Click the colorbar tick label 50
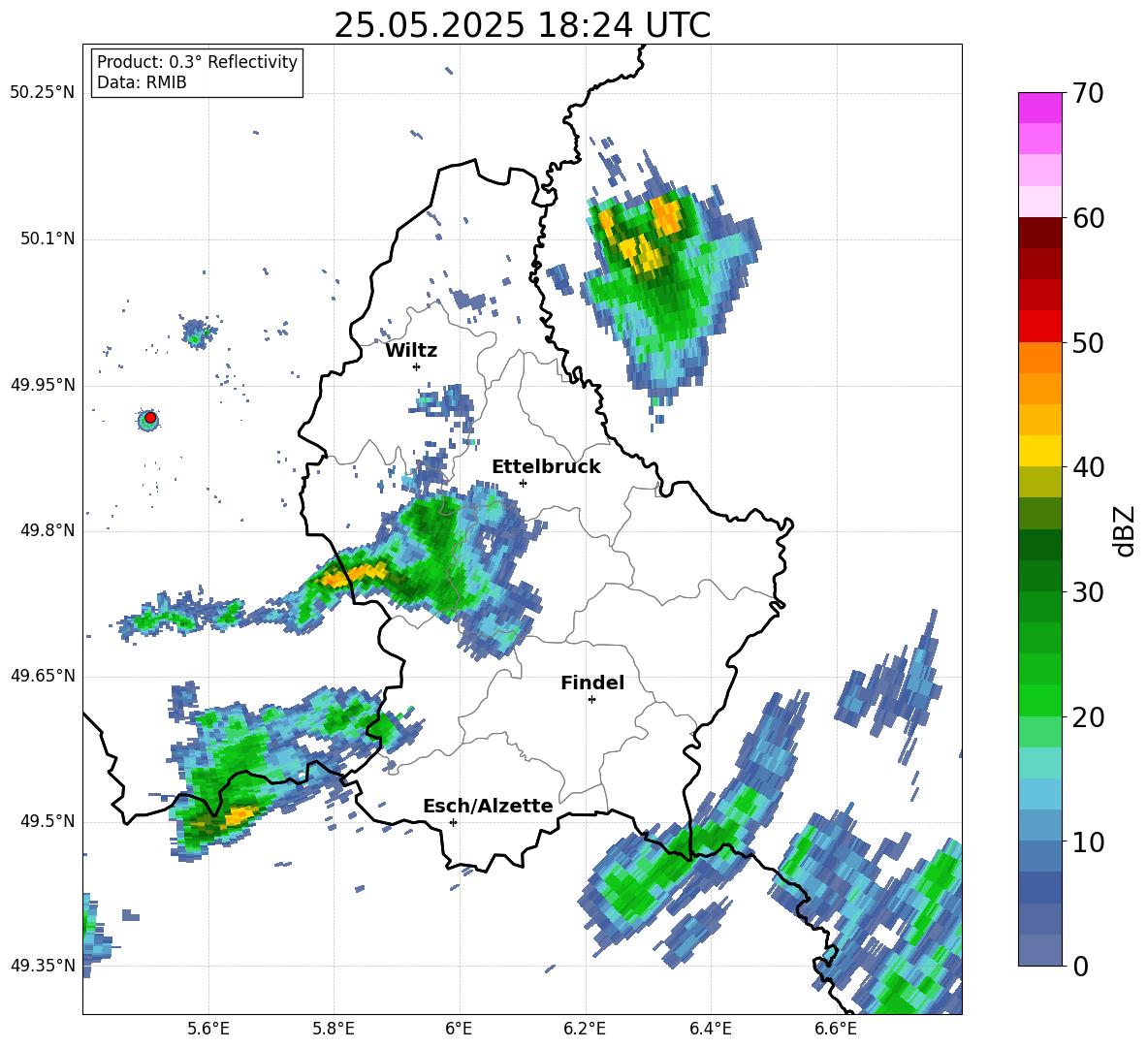Viewport: 1148px width, 1048px height. 1088,342
